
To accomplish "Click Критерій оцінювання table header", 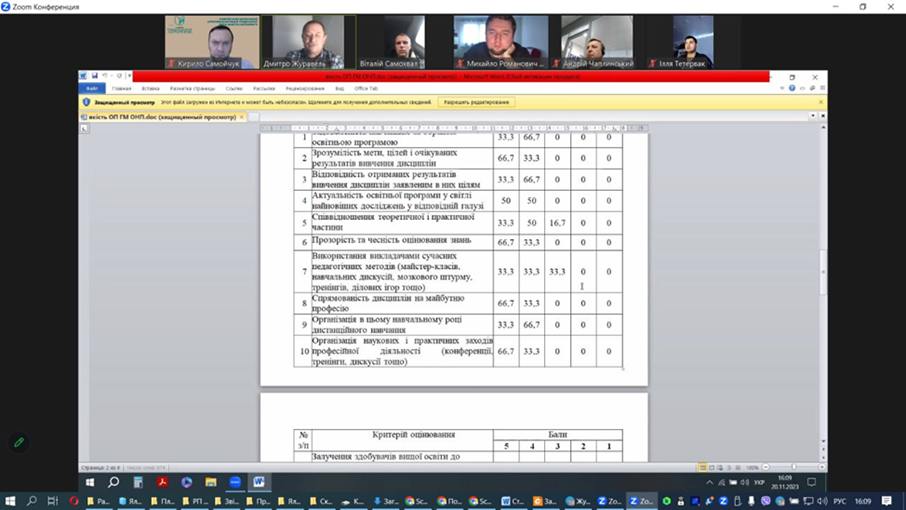I will [x=413, y=434].
